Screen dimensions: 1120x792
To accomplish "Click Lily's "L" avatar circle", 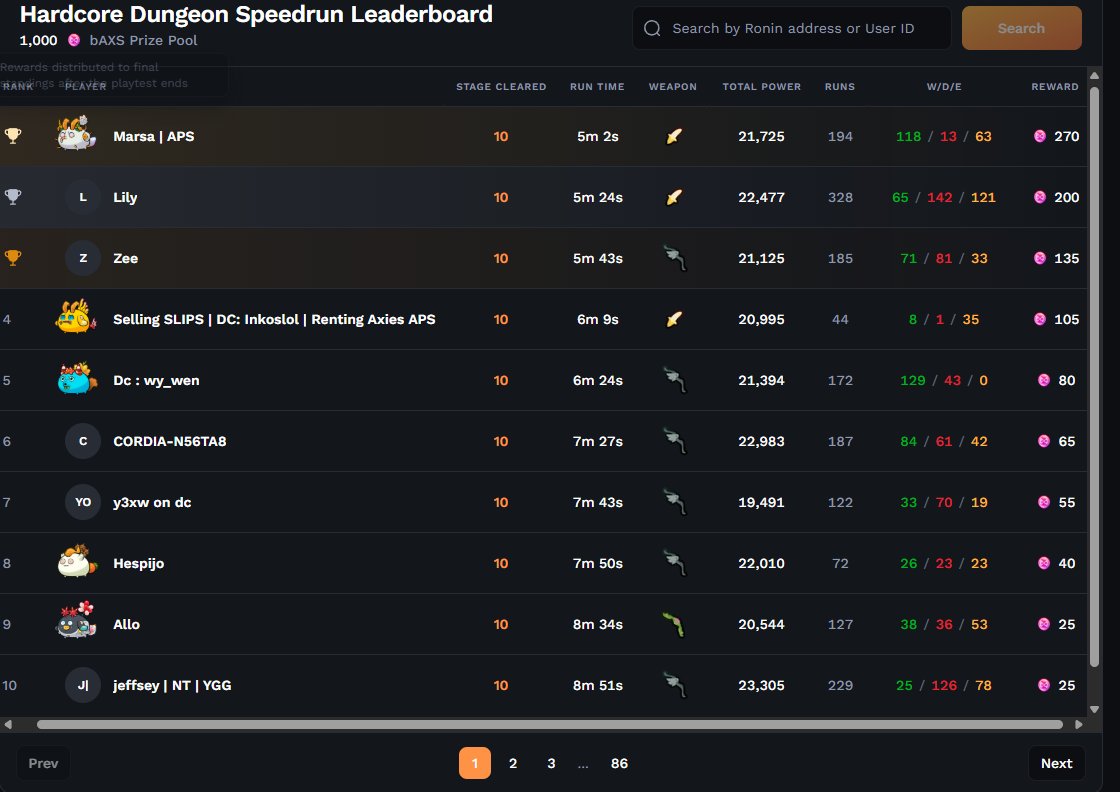I will 83,197.
